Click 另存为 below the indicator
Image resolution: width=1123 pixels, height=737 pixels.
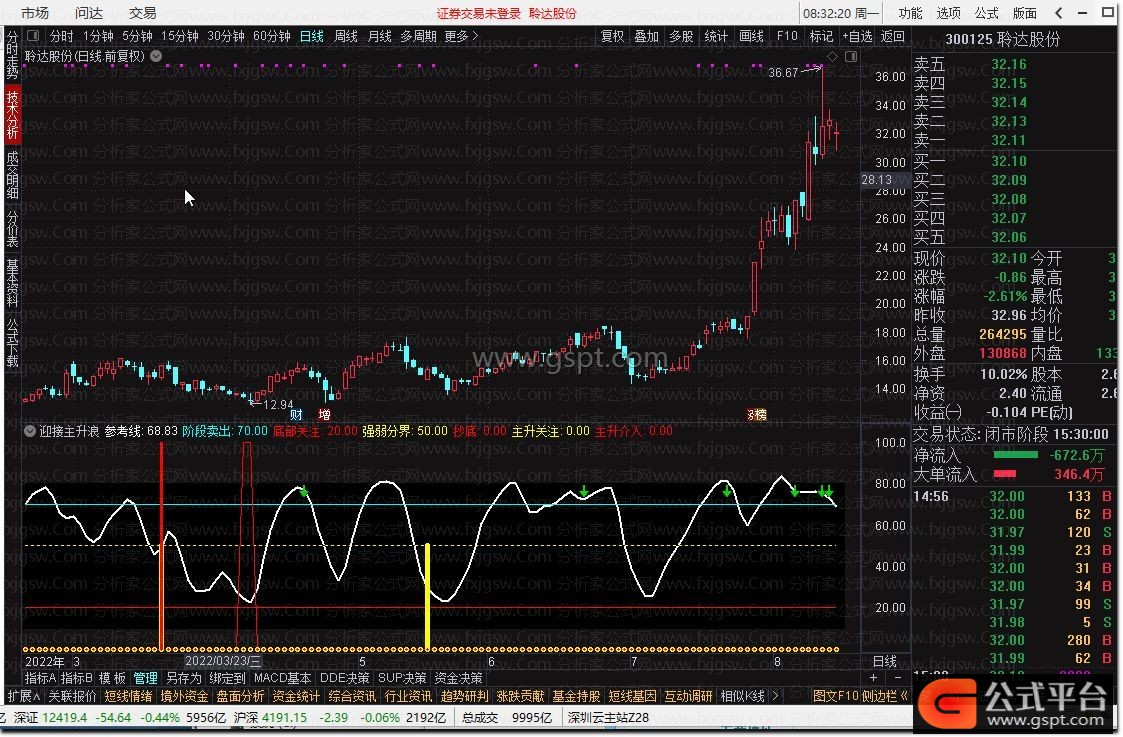point(184,678)
